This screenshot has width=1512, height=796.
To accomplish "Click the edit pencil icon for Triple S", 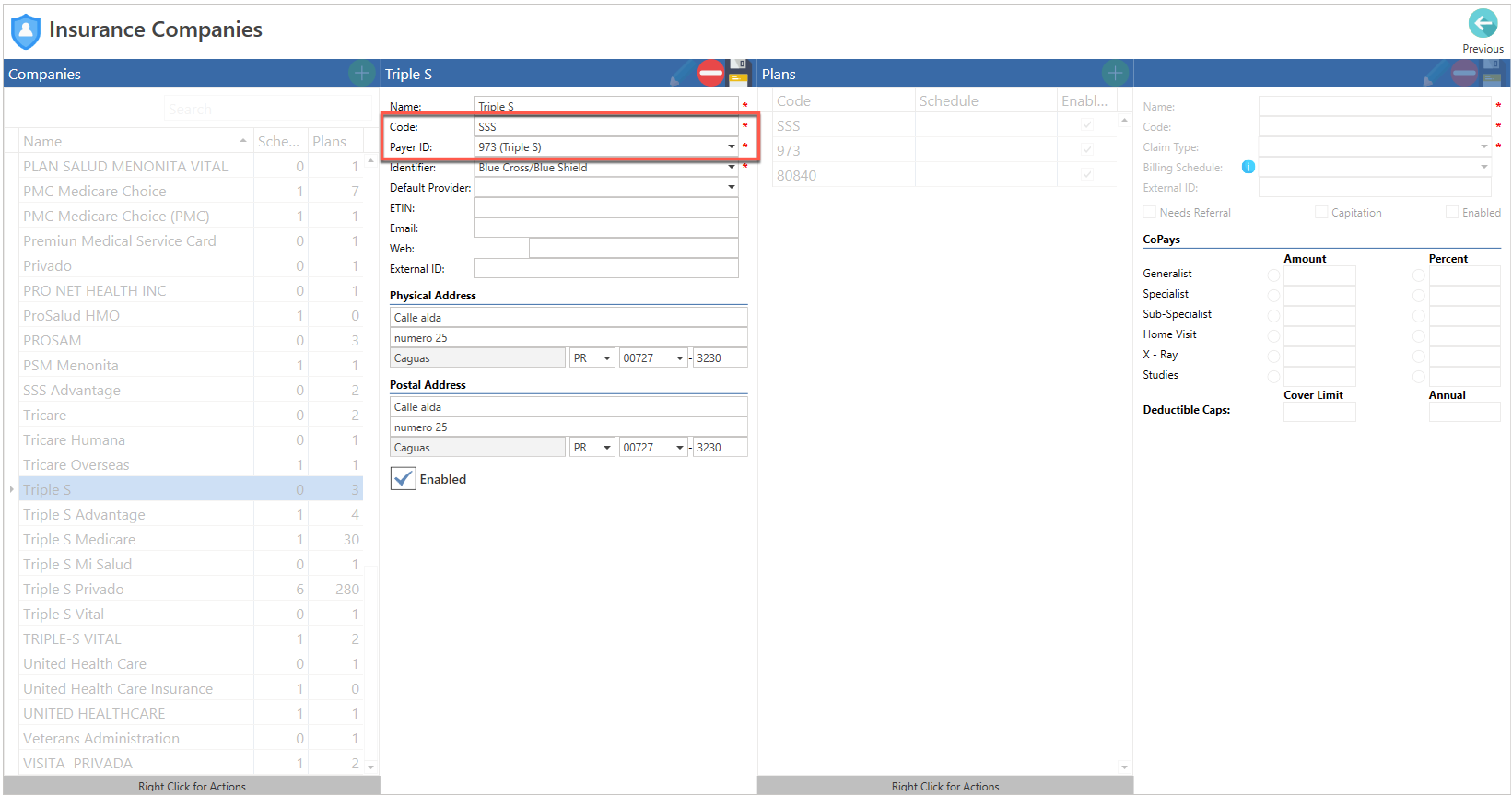I will coord(682,73).
